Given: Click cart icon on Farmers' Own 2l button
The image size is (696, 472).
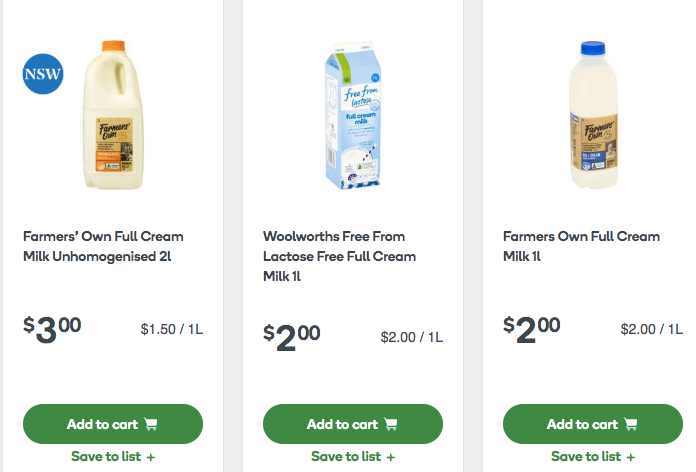Looking at the screenshot, I should pos(151,424).
